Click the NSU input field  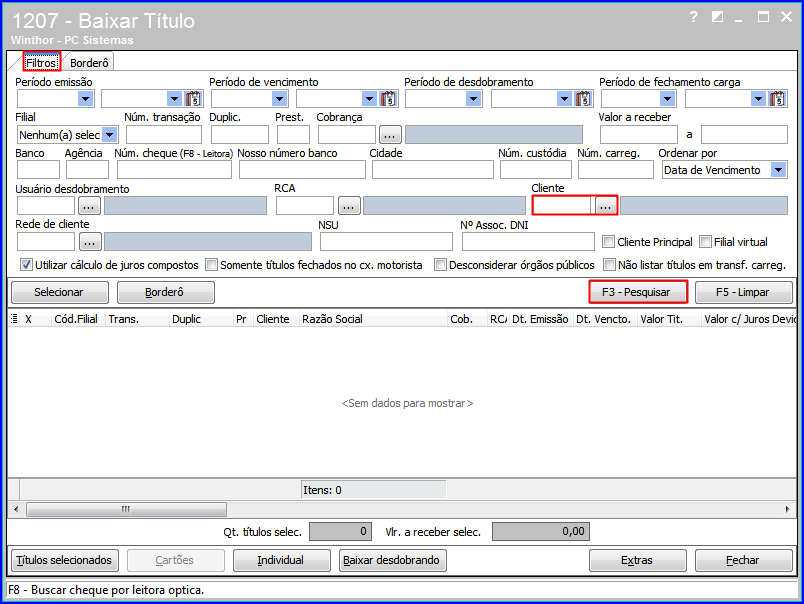[386, 241]
